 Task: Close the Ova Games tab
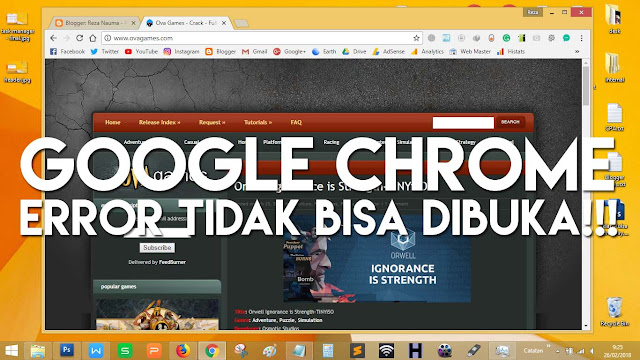pos(224,23)
